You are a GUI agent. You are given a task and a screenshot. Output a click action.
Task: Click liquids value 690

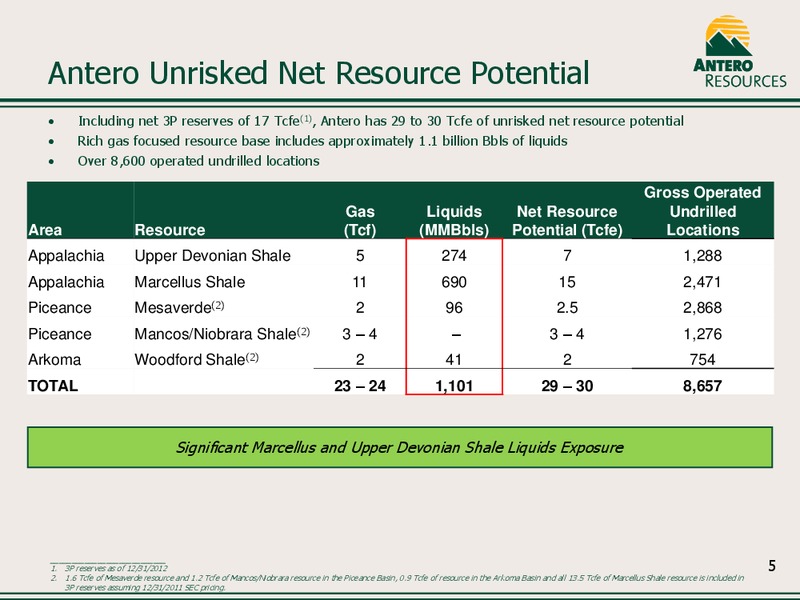tap(454, 282)
